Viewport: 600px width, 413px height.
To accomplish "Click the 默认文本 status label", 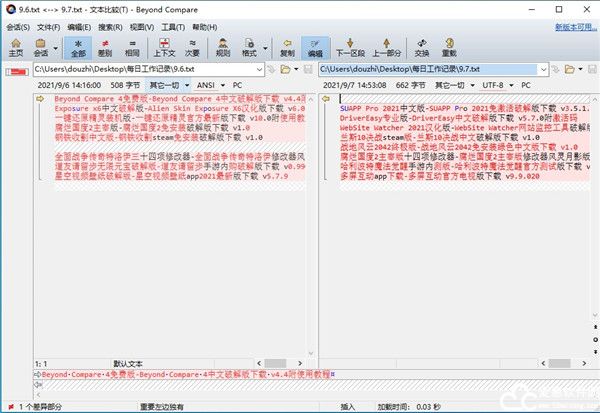I will [128, 364].
